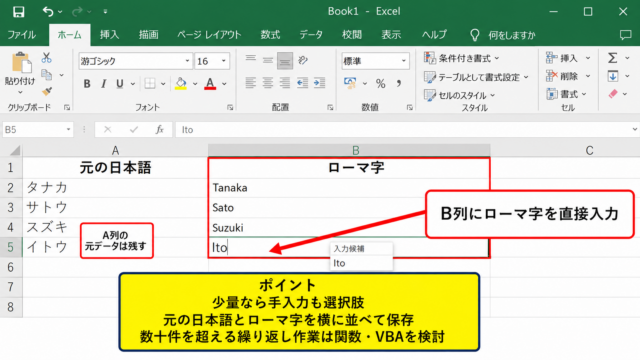The width and height of the screenshot is (640, 360).
Task: Click the Undo arrow icon
Action: click(48, 11)
